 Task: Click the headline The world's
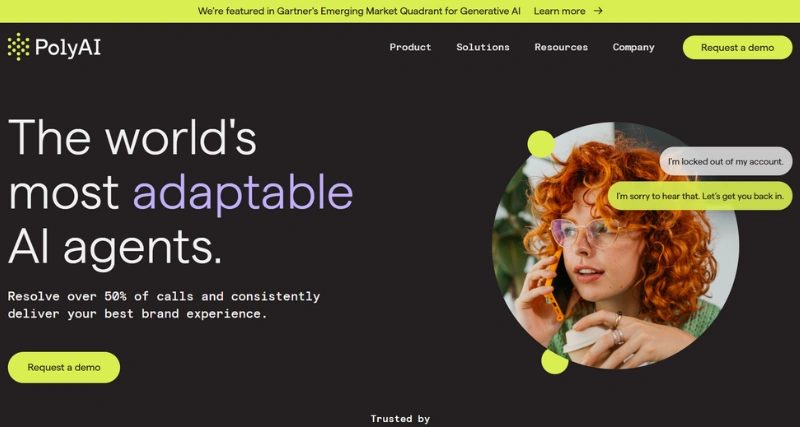point(132,137)
